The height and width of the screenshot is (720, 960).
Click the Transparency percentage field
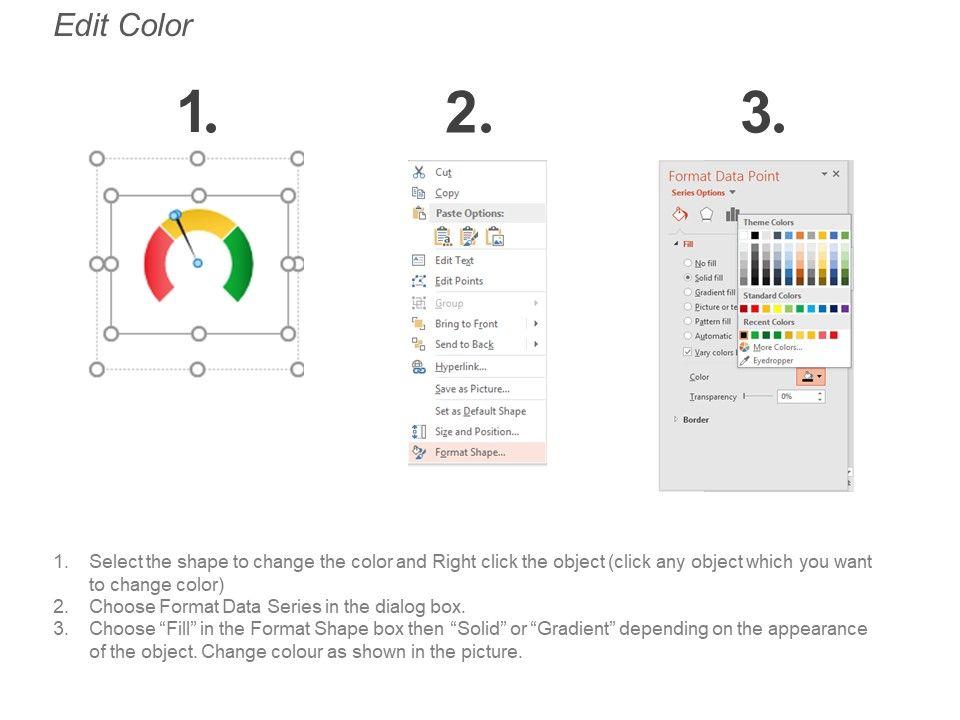[798, 397]
